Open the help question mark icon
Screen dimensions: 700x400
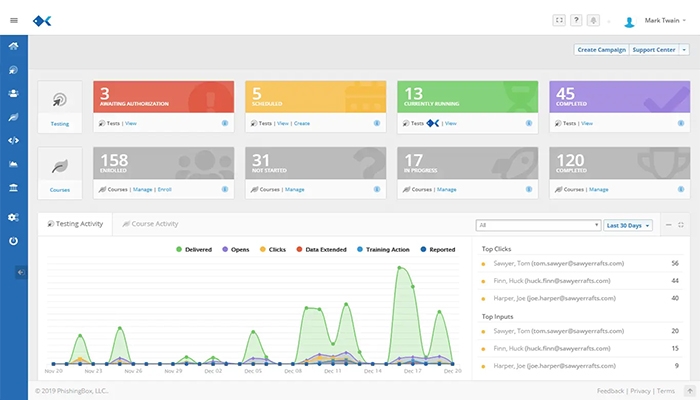coord(576,20)
